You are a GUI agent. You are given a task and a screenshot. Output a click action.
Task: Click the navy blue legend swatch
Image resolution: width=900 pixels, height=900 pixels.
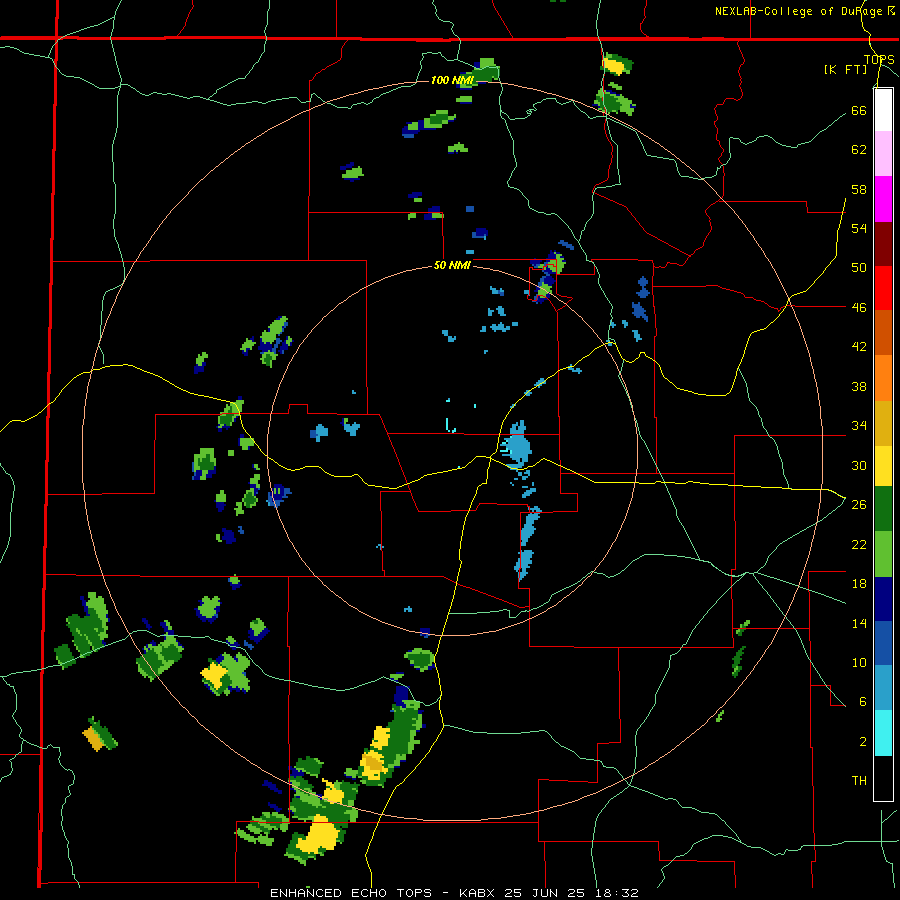pos(883,599)
